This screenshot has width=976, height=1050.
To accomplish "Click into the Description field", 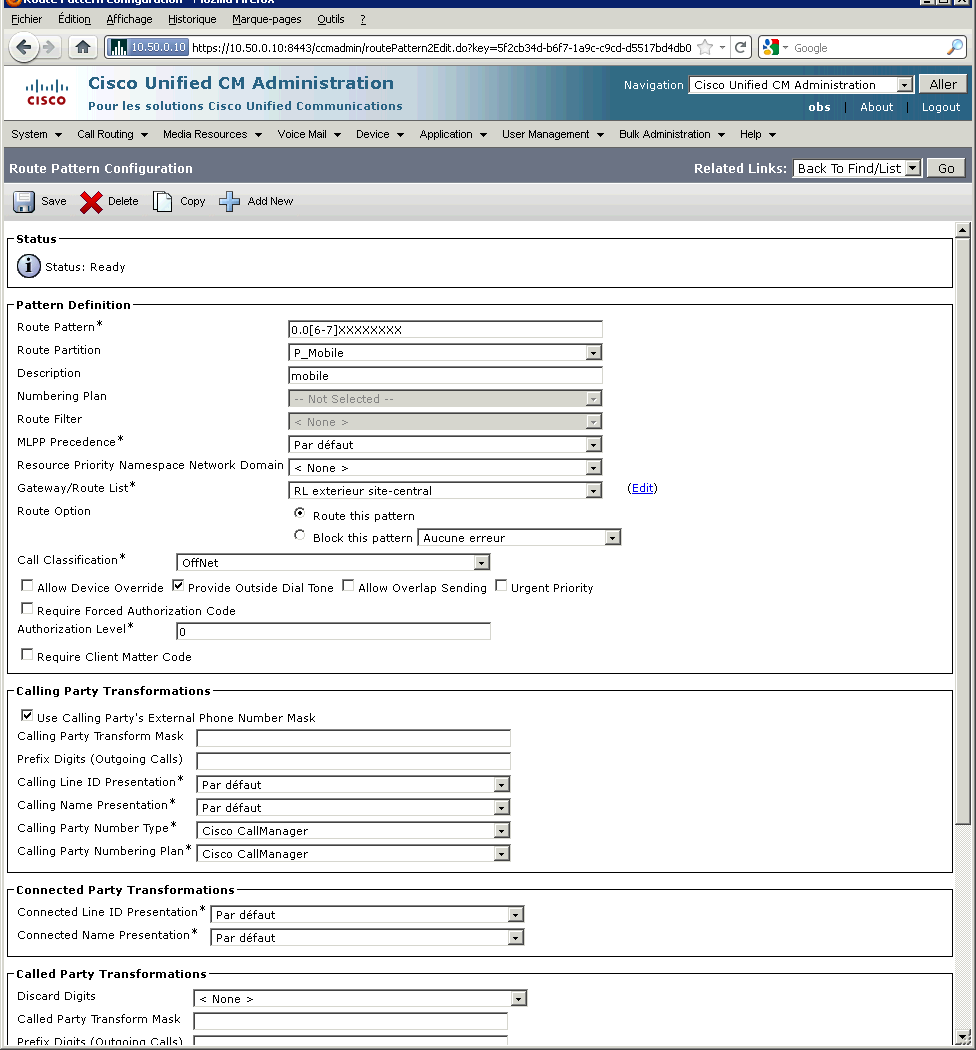I will (445, 376).
